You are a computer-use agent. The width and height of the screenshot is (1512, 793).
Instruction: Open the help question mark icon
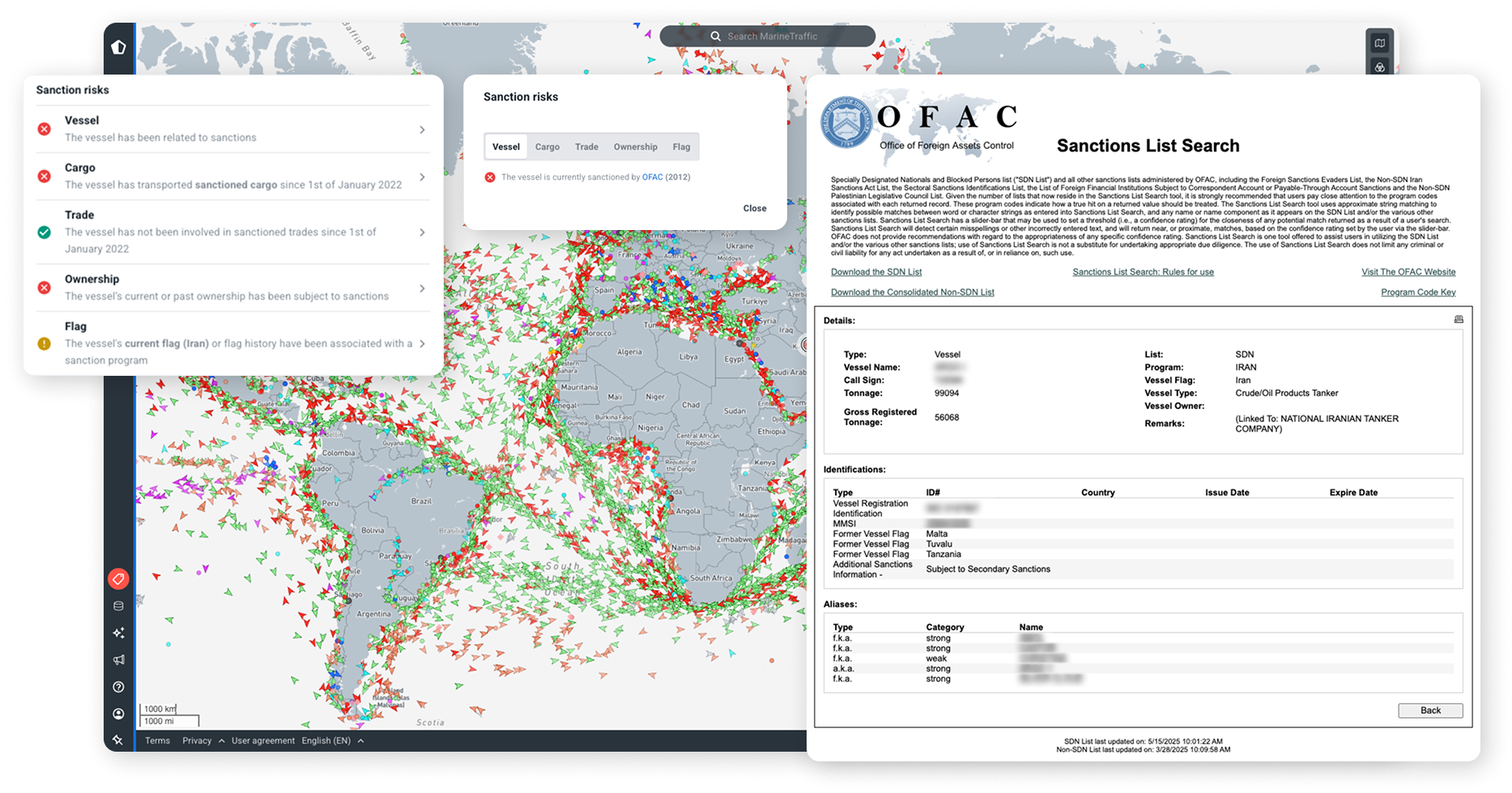point(118,687)
